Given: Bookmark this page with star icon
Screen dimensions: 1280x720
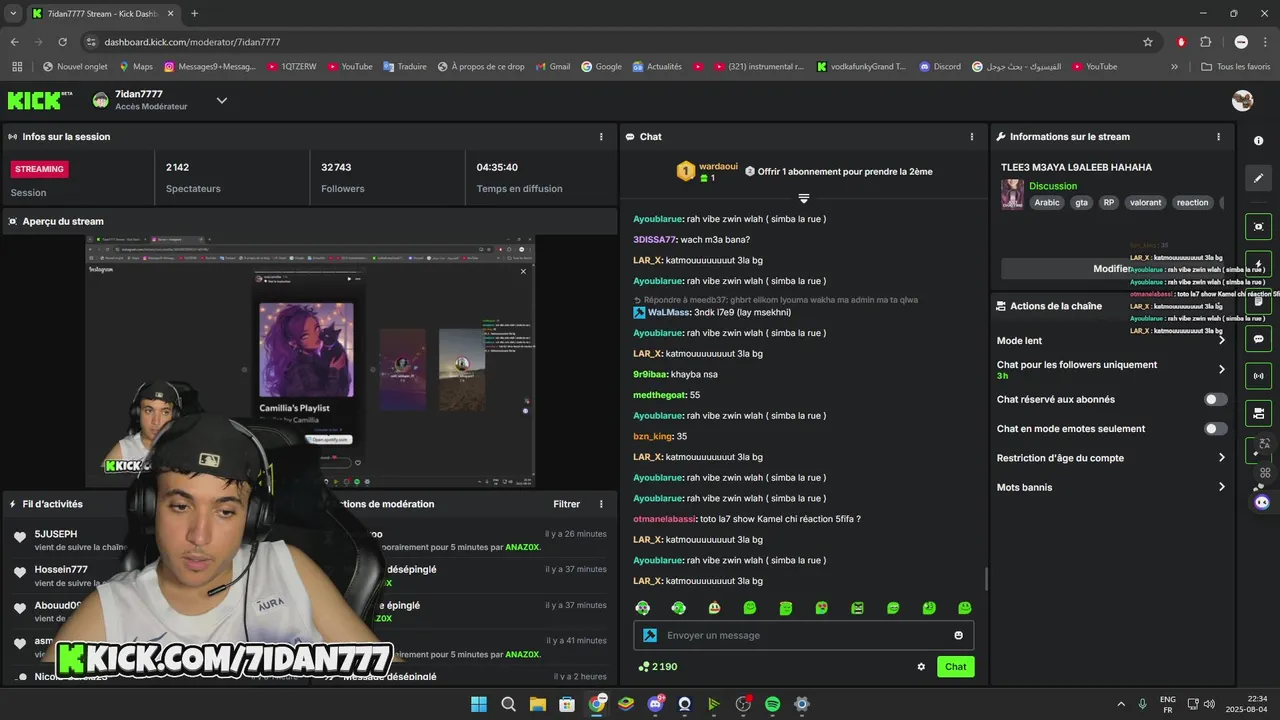Looking at the screenshot, I should pyautogui.click(x=1148, y=42).
